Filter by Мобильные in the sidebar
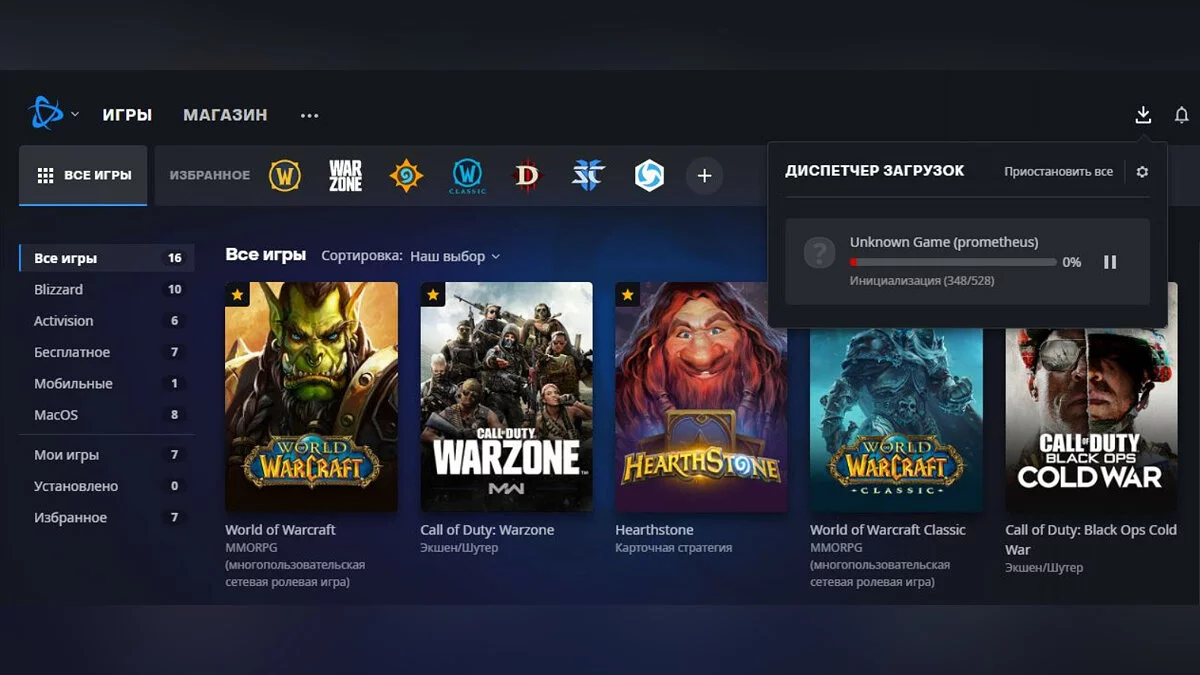 click(x=107, y=383)
